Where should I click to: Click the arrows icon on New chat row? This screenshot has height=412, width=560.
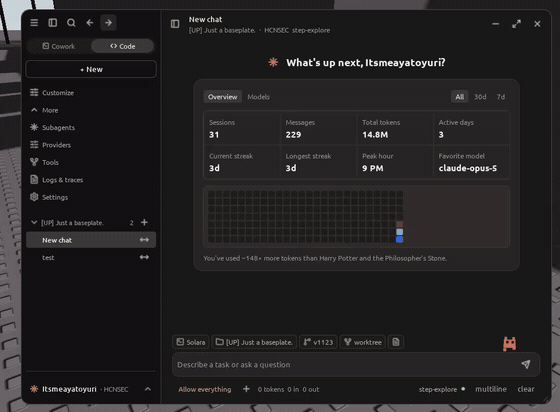click(x=144, y=240)
